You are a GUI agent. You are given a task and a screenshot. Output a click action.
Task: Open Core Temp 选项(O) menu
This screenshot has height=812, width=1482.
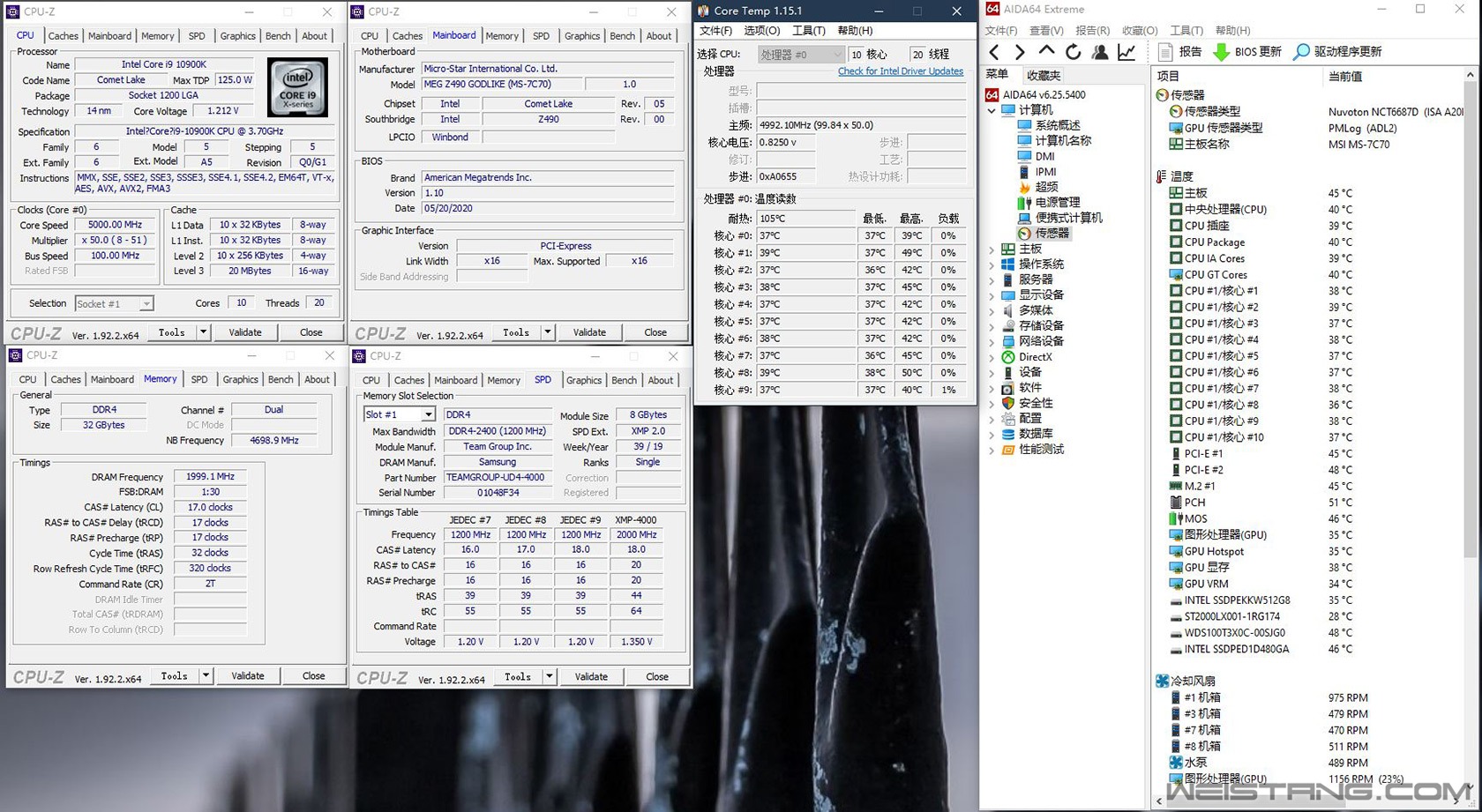click(761, 31)
